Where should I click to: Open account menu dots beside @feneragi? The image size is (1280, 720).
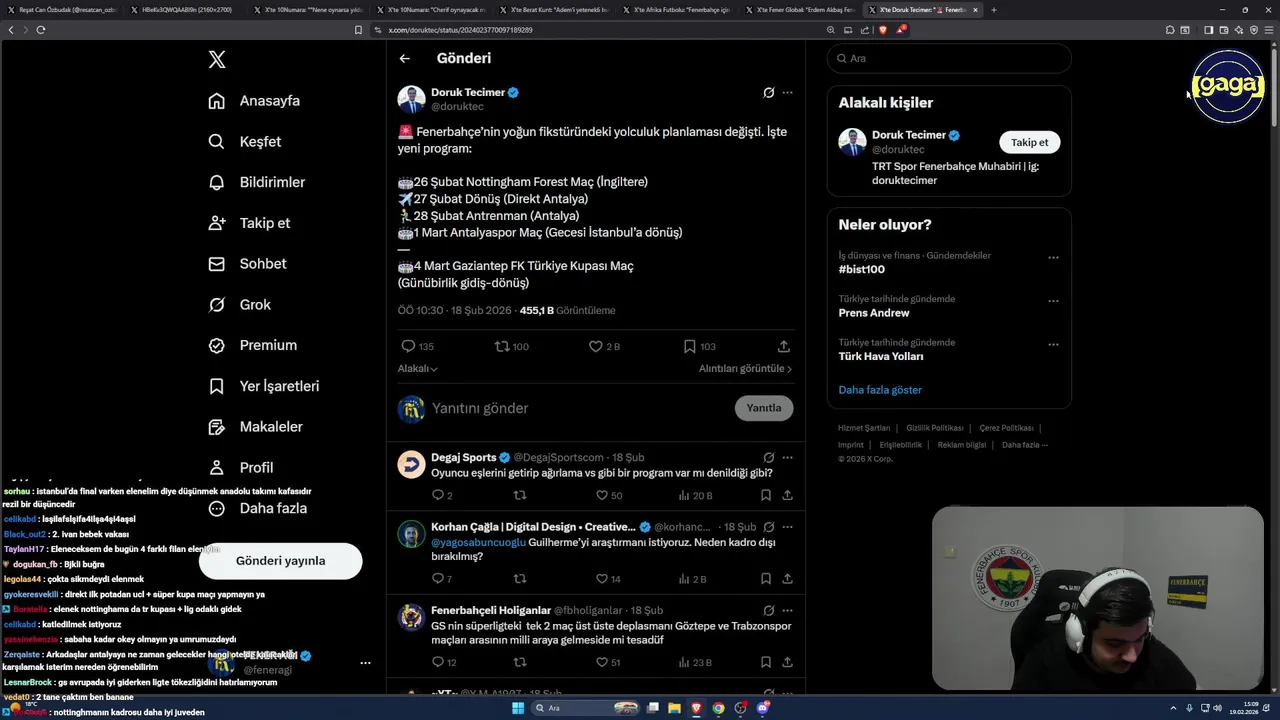point(365,663)
